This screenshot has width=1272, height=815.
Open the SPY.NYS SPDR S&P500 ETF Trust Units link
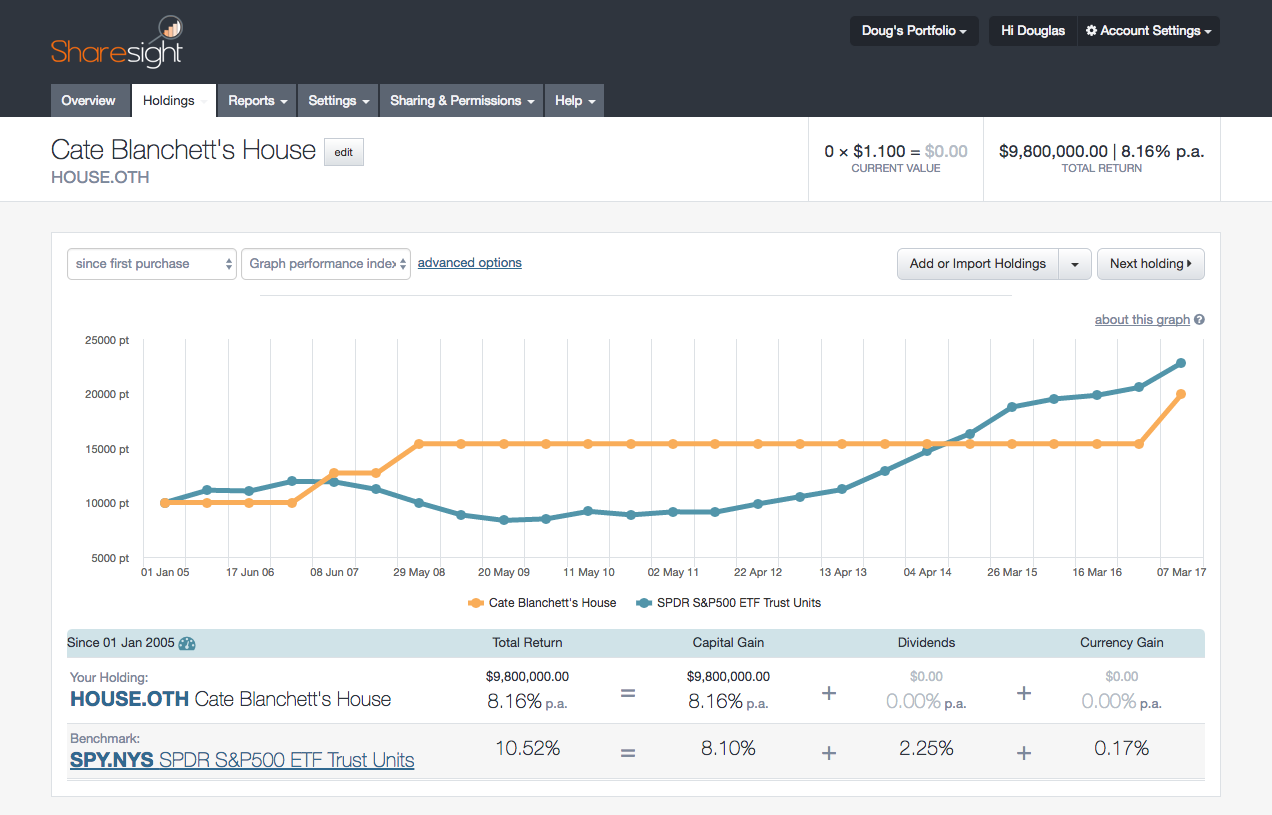(x=242, y=760)
